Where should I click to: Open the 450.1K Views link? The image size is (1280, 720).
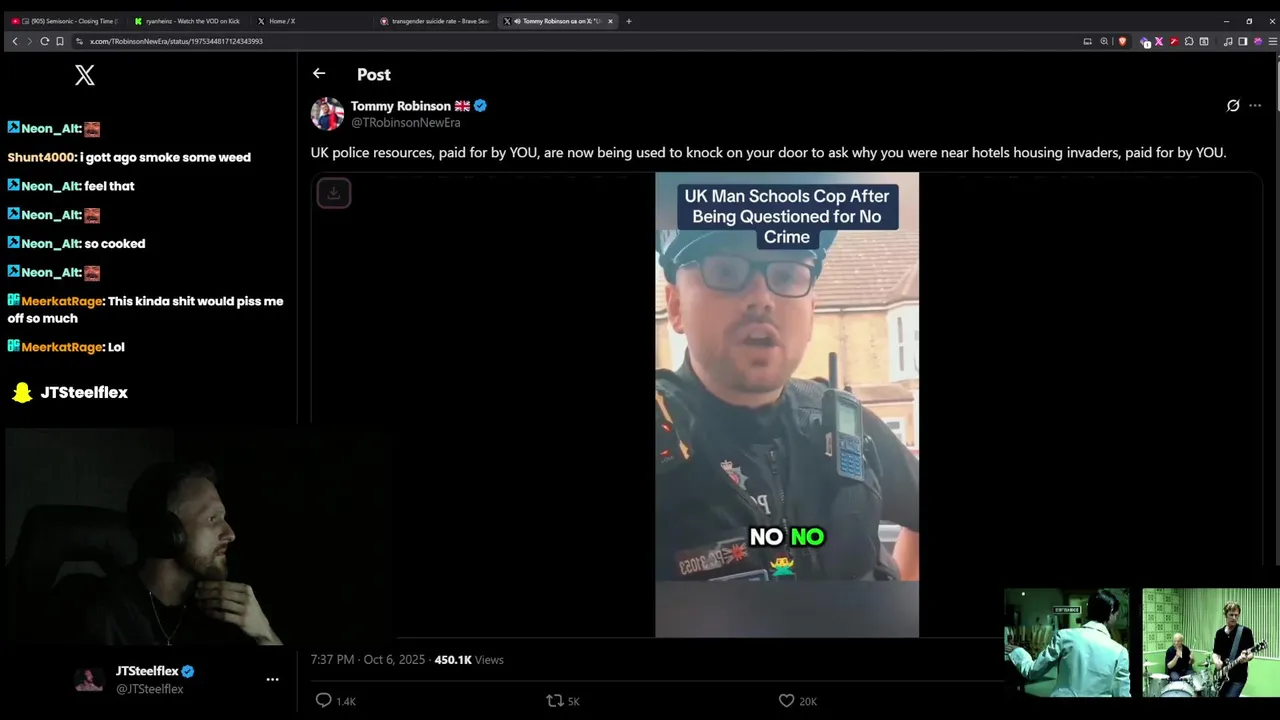pos(469,660)
